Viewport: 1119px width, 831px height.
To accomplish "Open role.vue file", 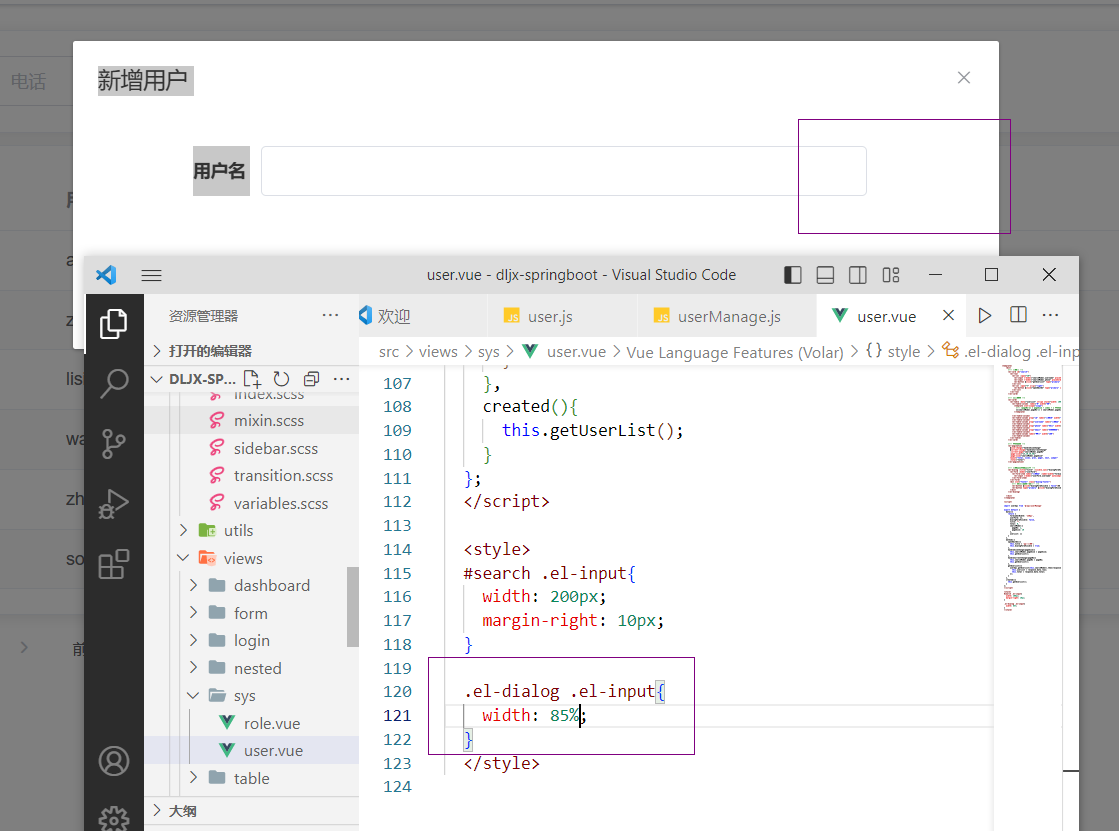I will (271, 723).
